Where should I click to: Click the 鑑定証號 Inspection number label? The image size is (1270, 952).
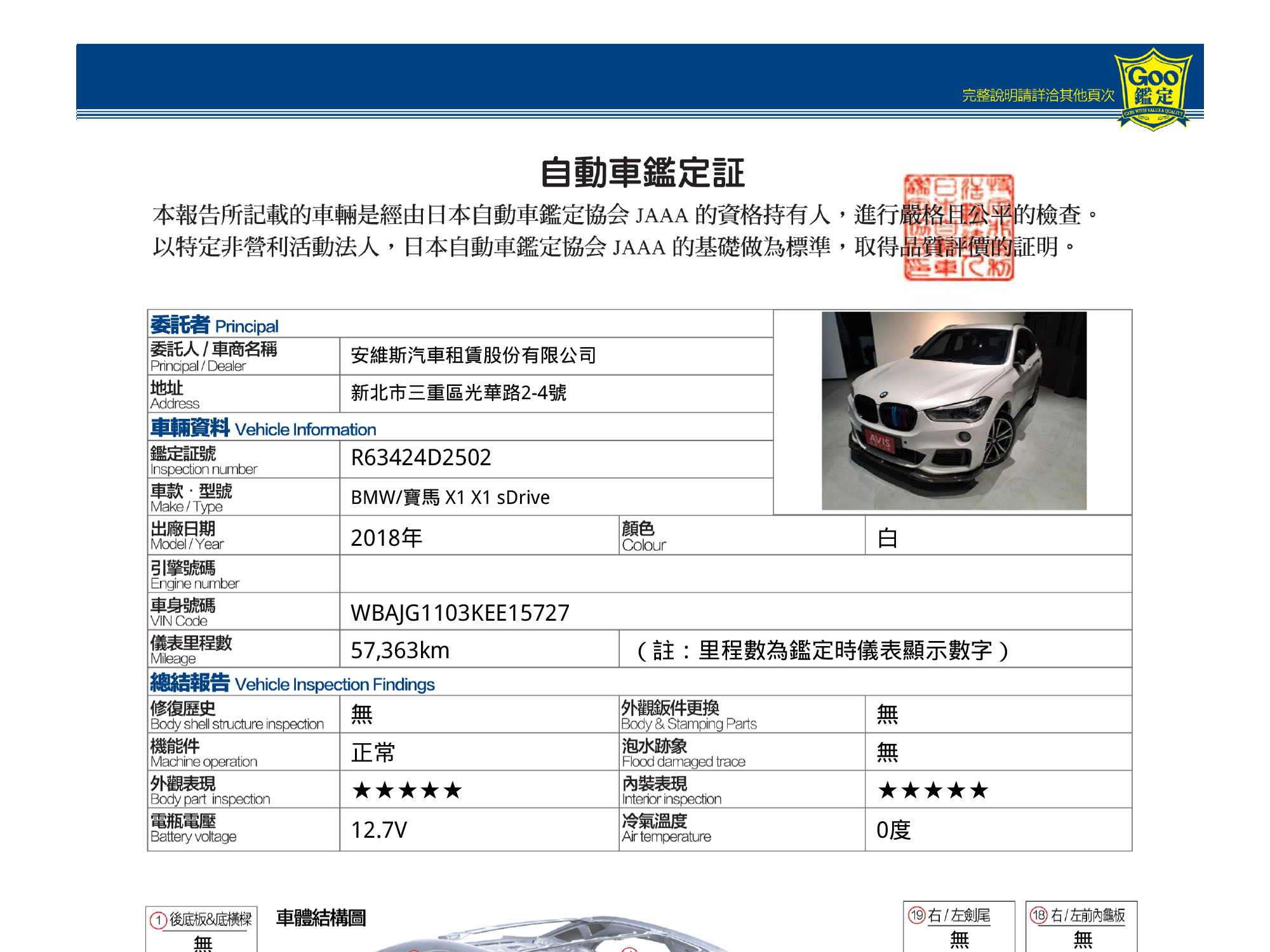(x=203, y=461)
